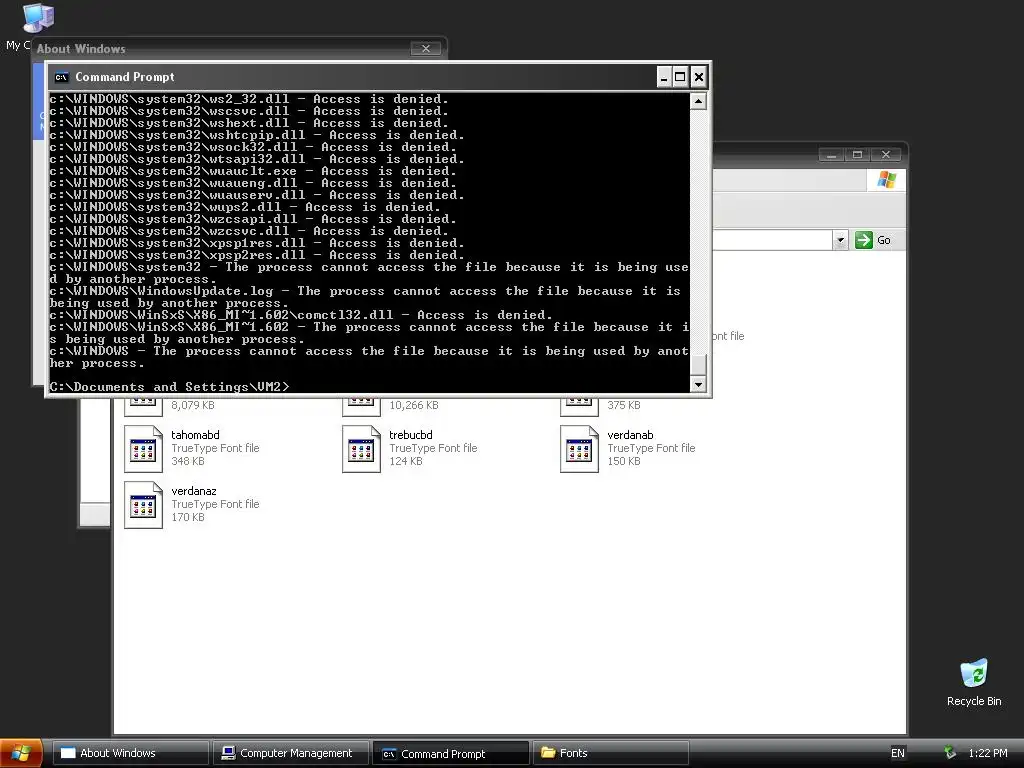The width and height of the screenshot is (1024, 768).
Task: Click the verdanab file name
Action: (x=630, y=435)
